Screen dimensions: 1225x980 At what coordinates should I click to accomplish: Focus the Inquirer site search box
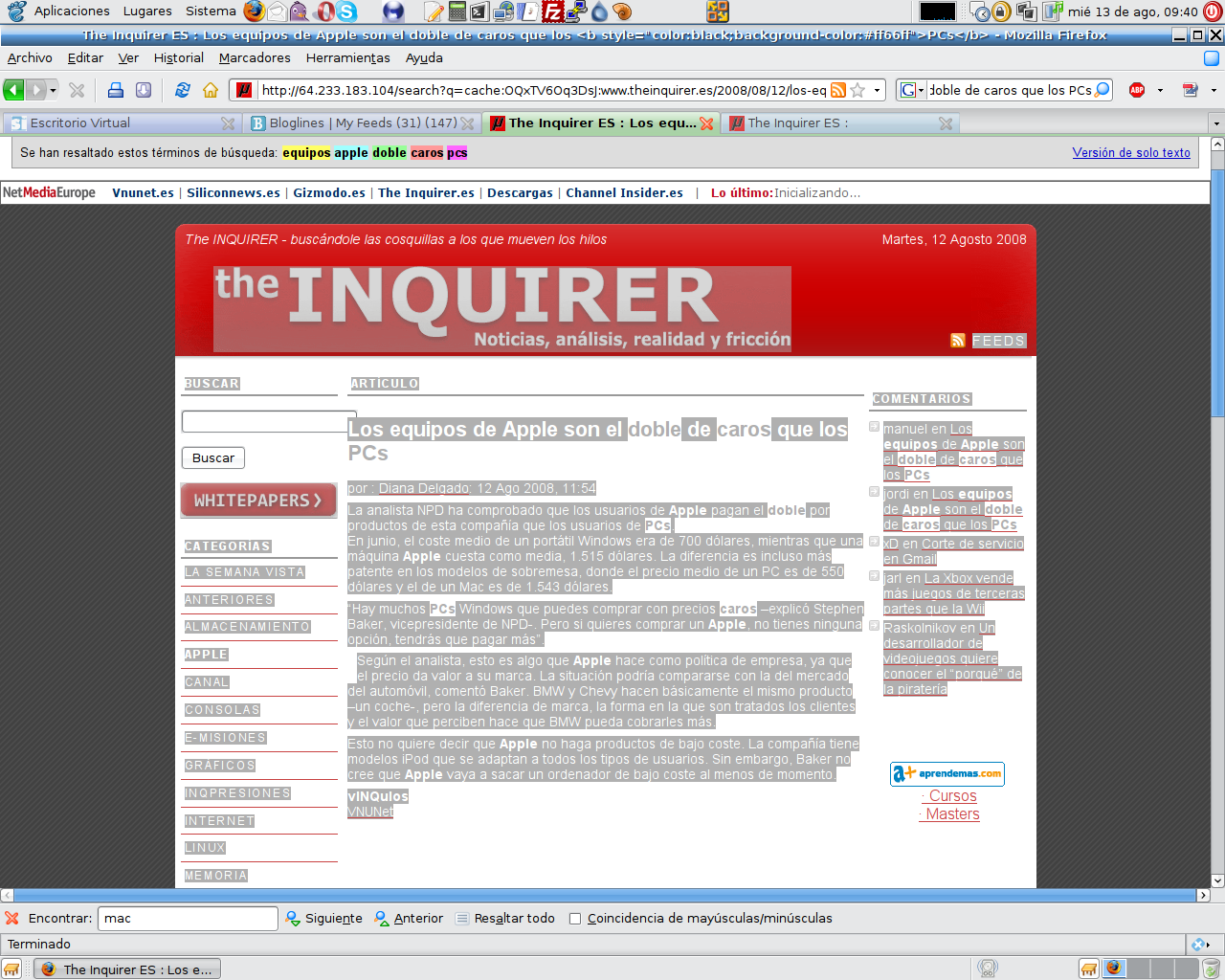pos(269,422)
